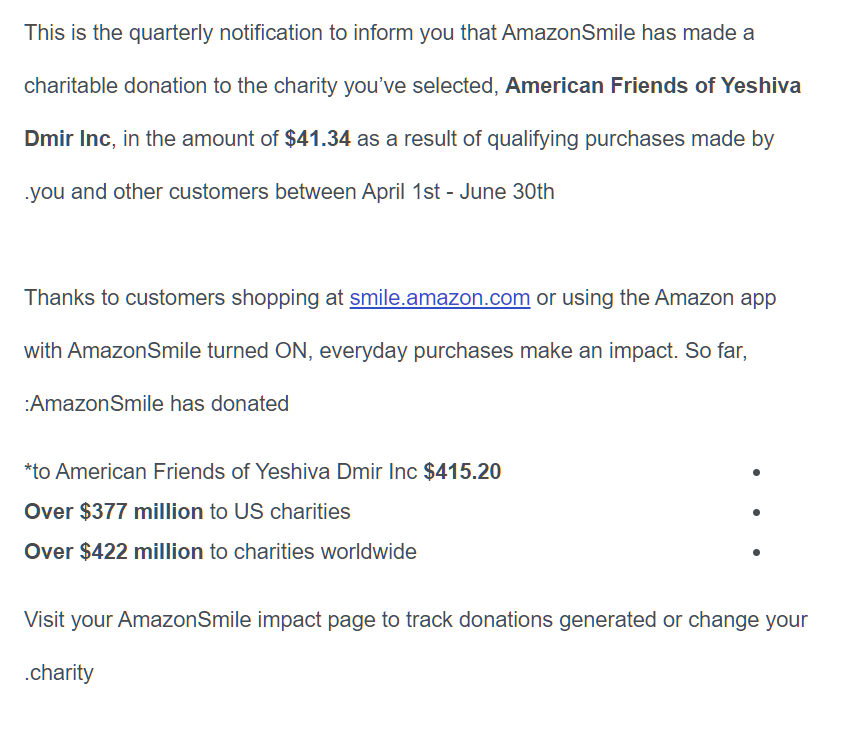Click the "to charities worldwide" text
This screenshot has width=862, height=730.
click(x=313, y=552)
